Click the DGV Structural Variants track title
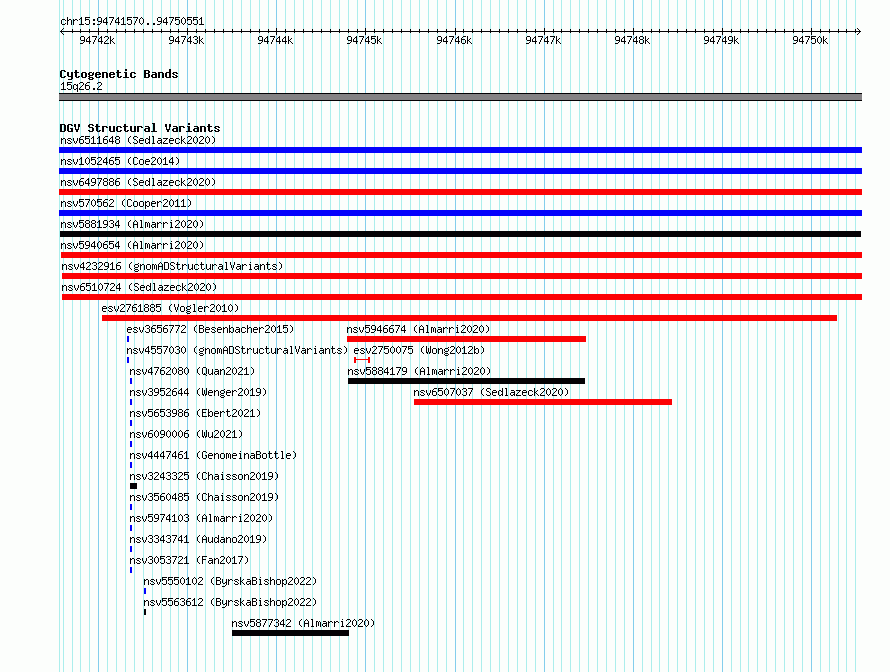890x672 pixels. coord(140,128)
